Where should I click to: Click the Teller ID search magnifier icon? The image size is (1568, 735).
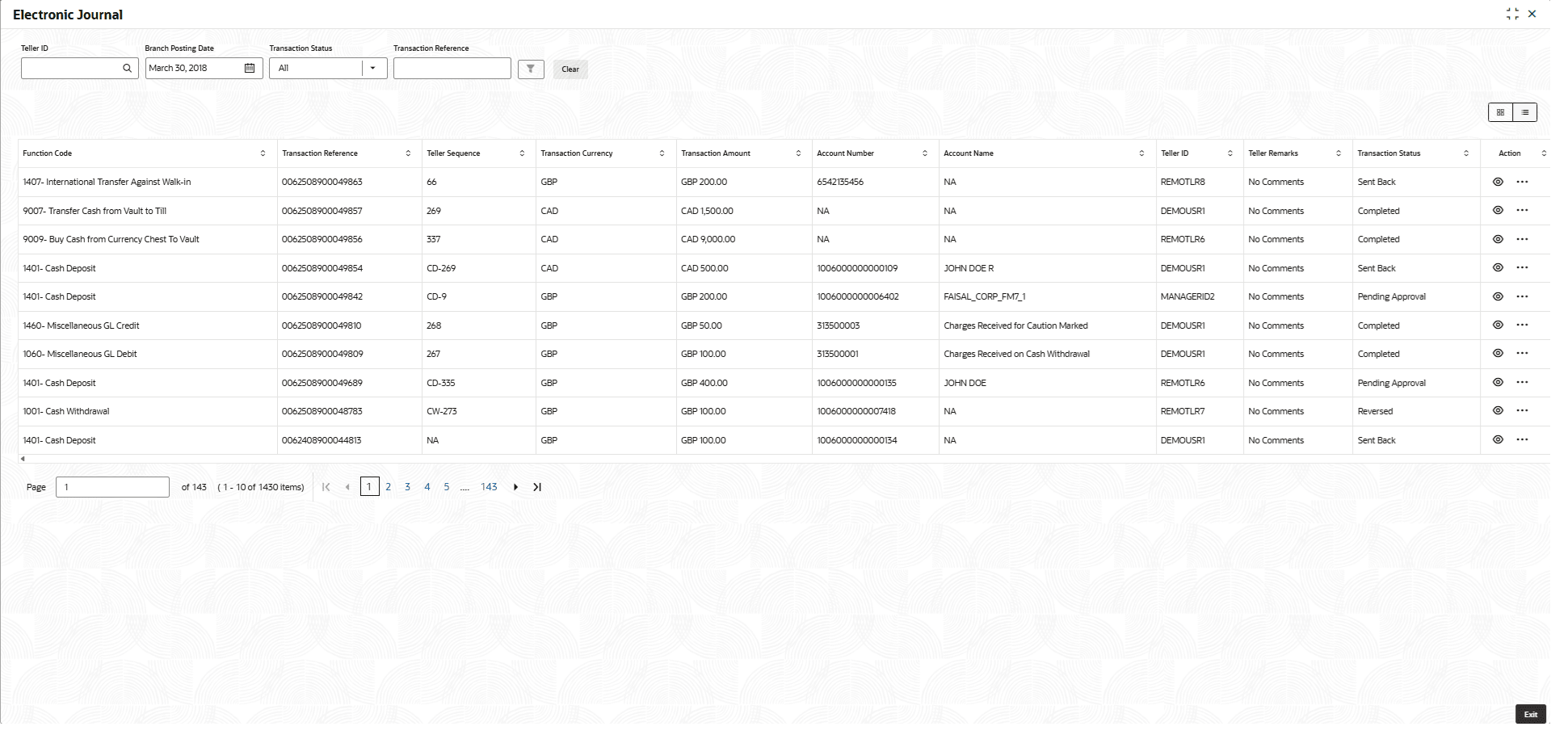point(127,69)
